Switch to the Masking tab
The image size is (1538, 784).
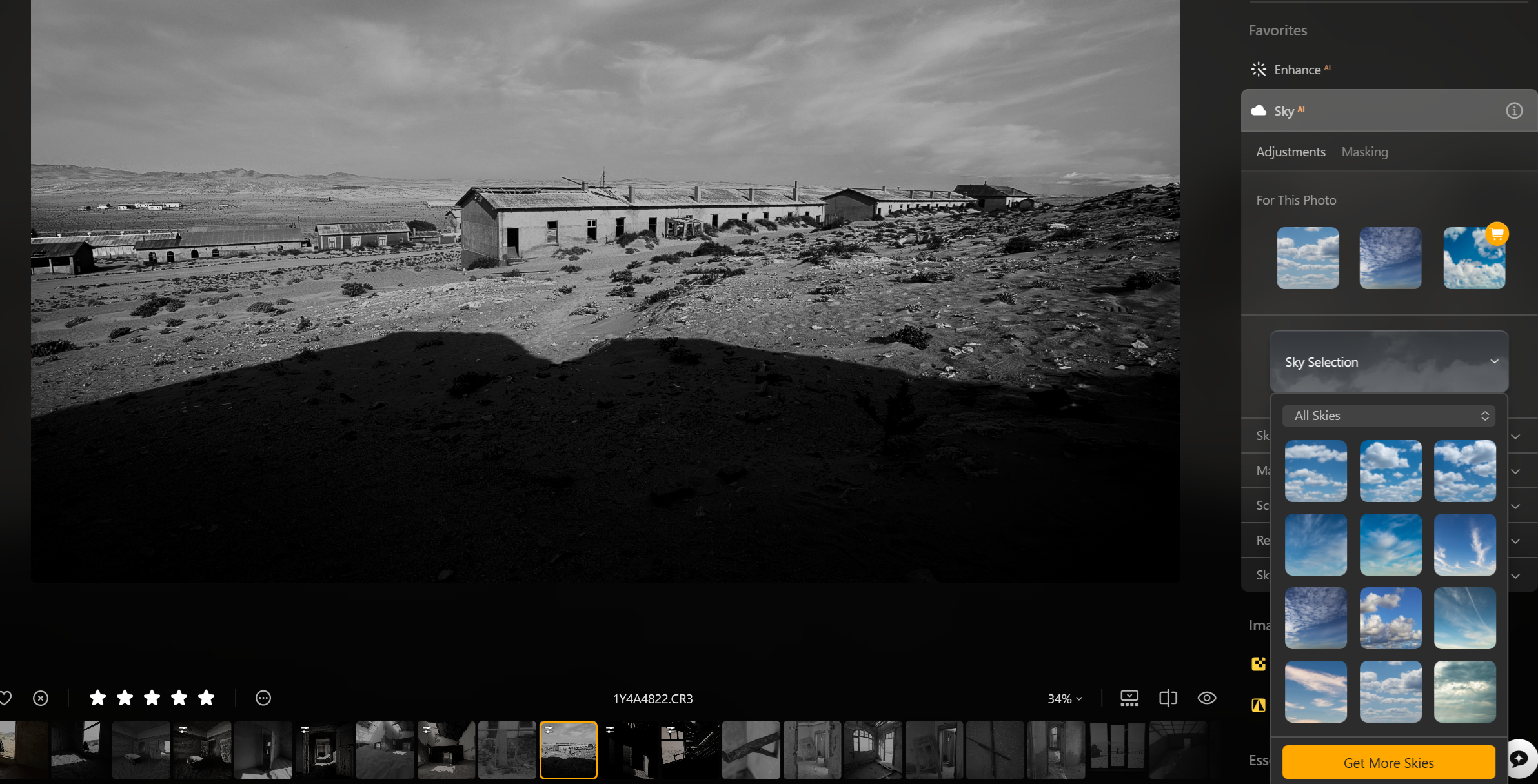1364,152
